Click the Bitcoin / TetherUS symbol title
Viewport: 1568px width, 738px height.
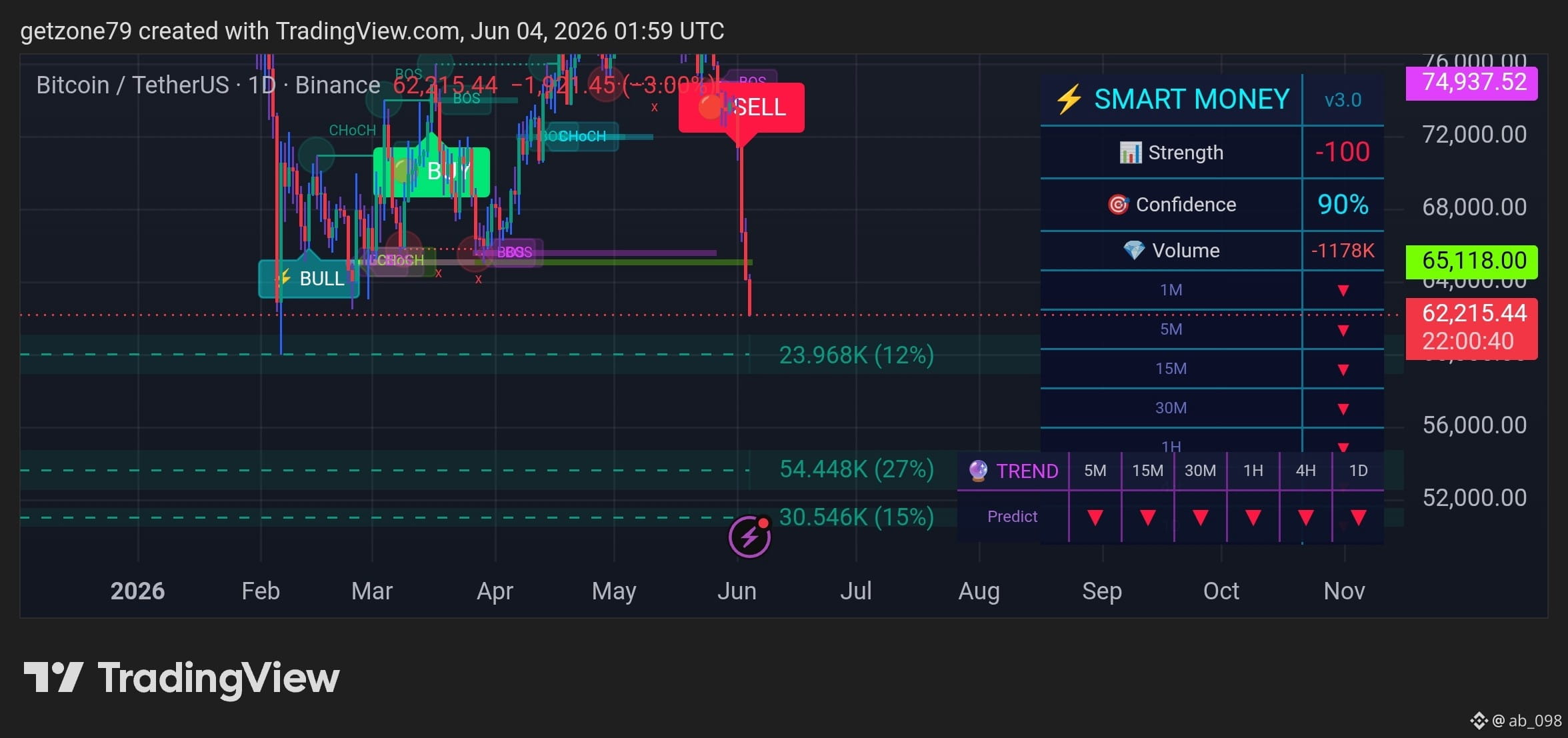(209, 85)
